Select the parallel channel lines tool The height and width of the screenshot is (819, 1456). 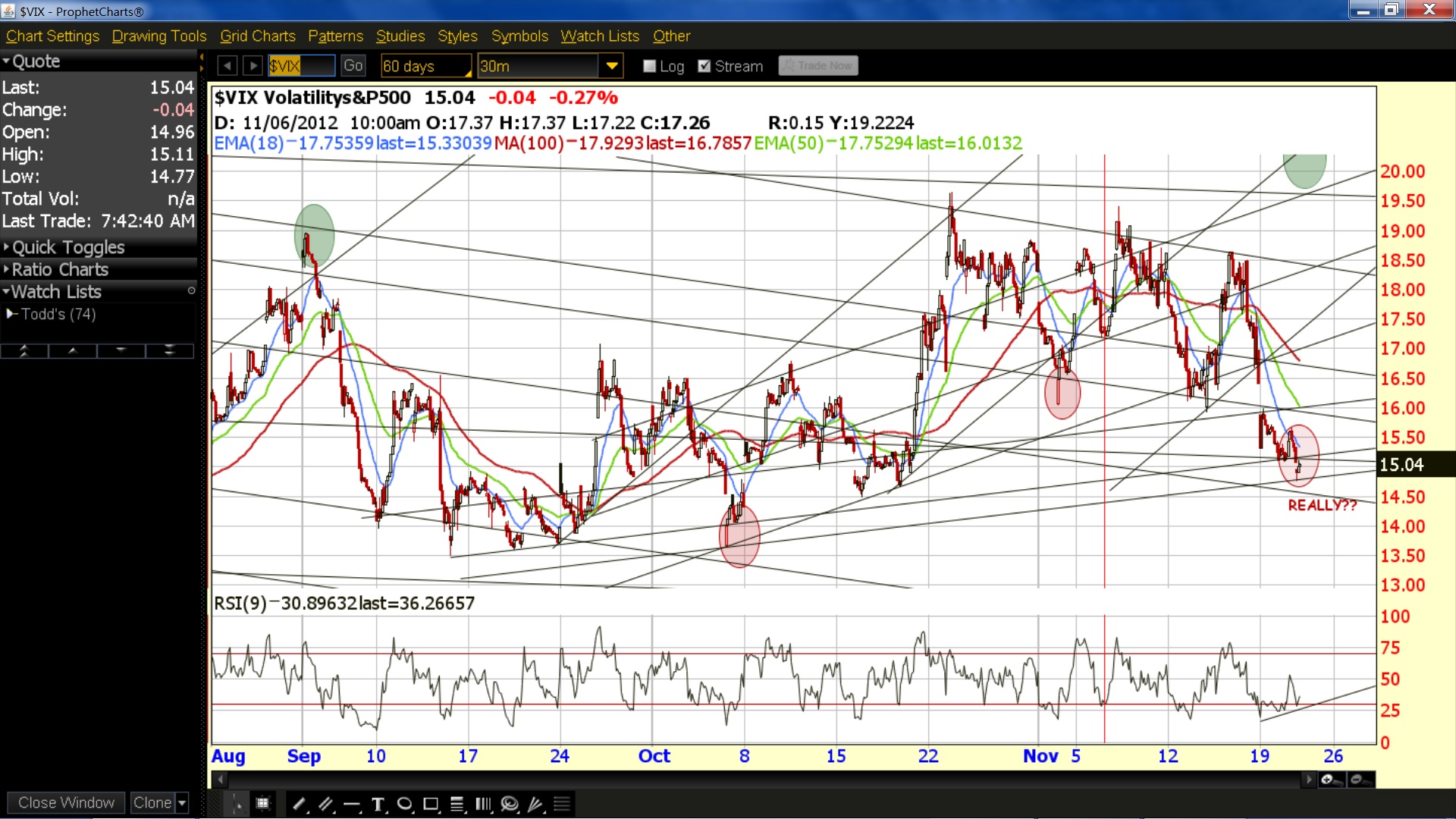pos(327,804)
